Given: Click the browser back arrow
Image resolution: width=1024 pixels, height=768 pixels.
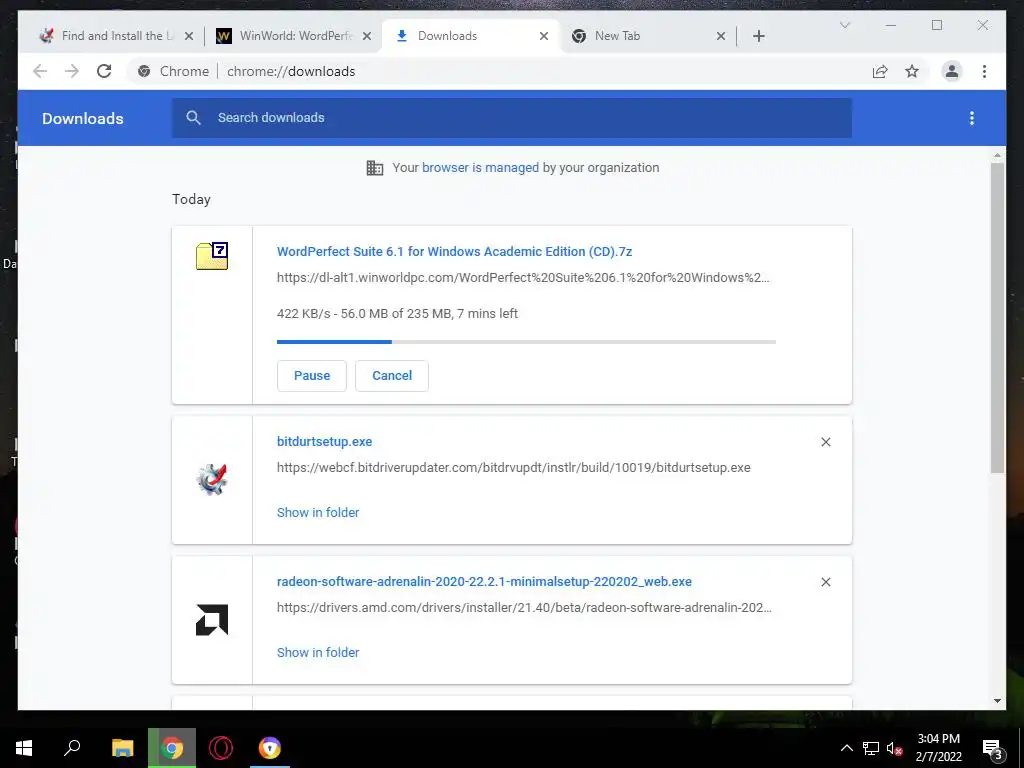Looking at the screenshot, I should (40, 71).
